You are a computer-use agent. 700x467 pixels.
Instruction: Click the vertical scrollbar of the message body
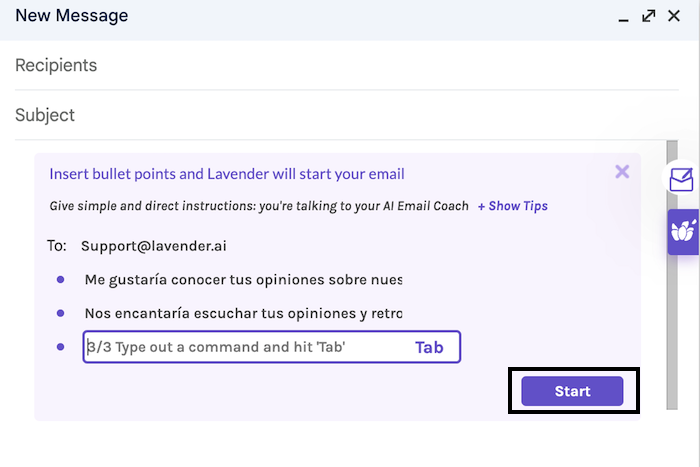click(x=672, y=275)
